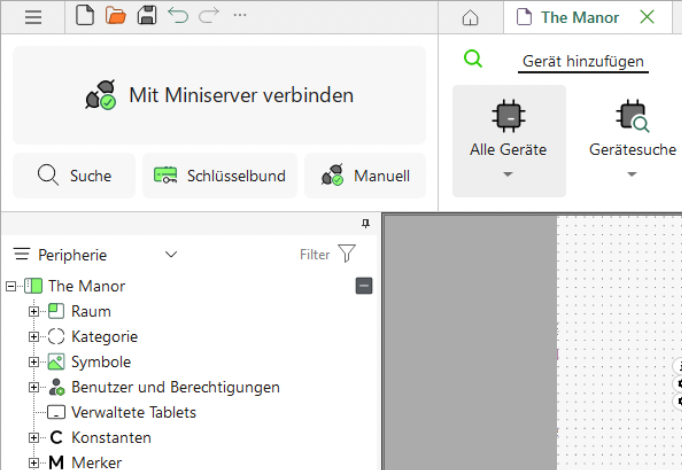Select the Symbole tree item
The image size is (682, 470).
coord(101,362)
